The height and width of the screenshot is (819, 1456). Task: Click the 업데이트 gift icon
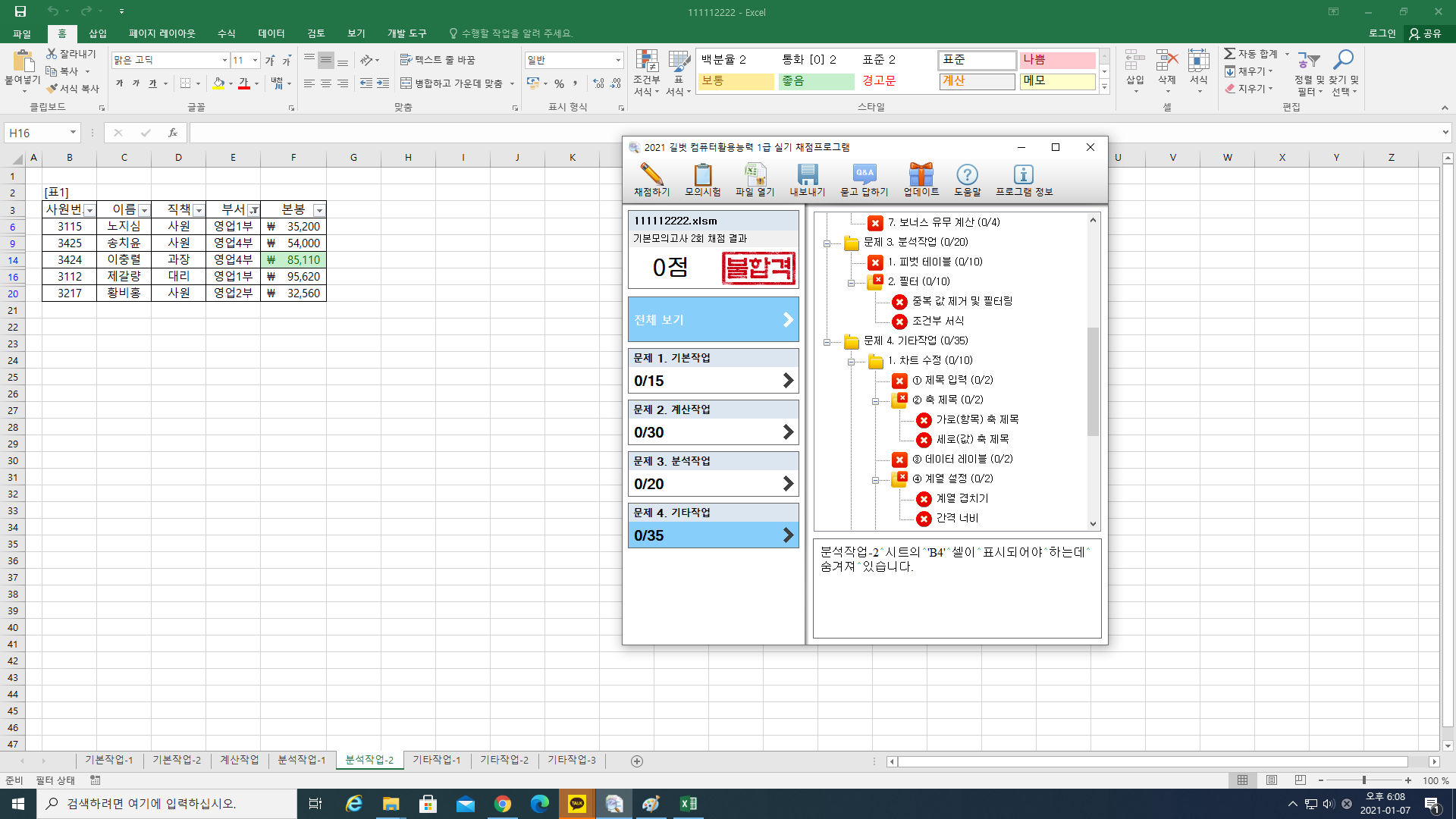pyautogui.click(x=921, y=175)
